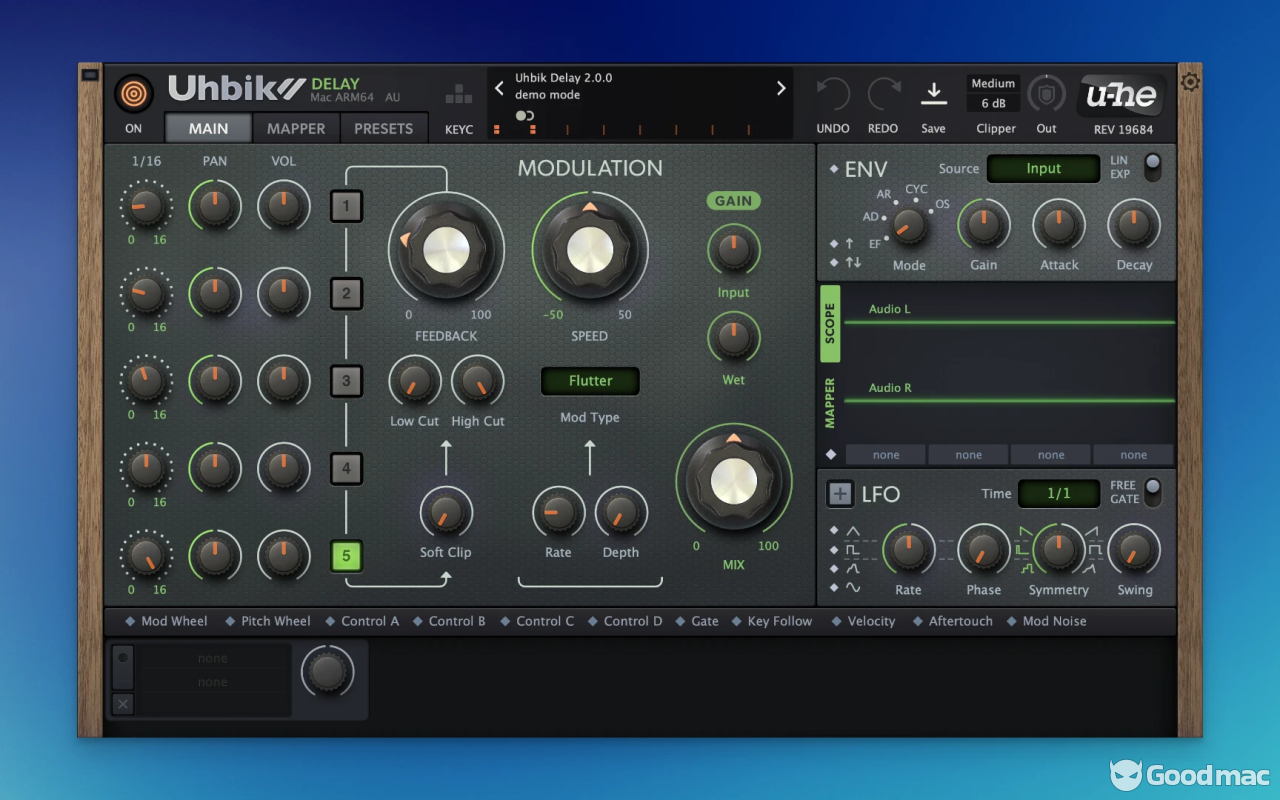The height and width of the screenshot is (800, 1280).
Task: Click the next preset arrow
Action: pos(781,88)
